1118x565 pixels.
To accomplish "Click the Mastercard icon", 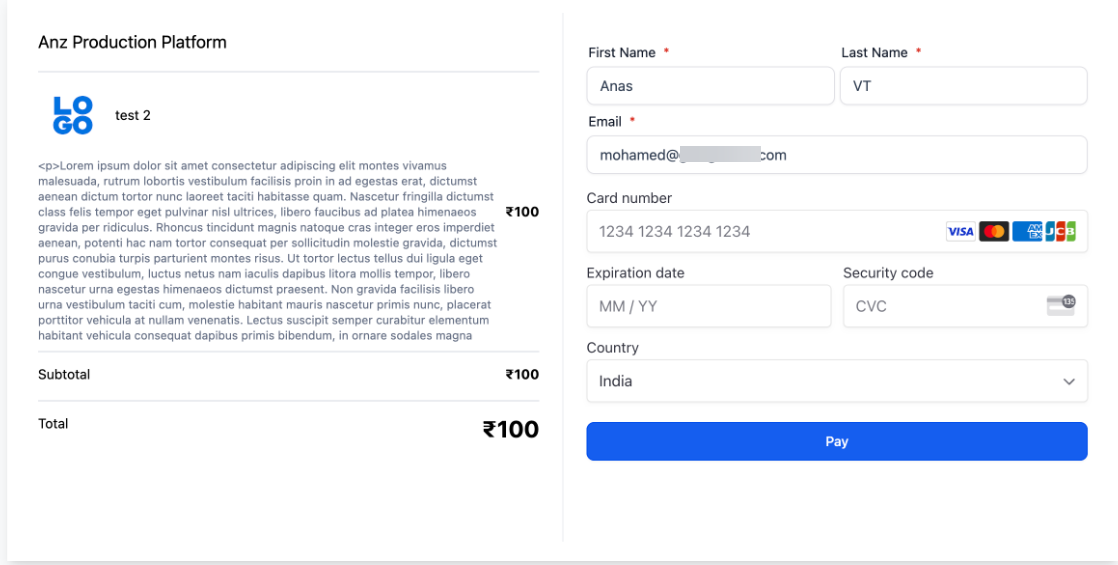I will (x=993, y=232).
